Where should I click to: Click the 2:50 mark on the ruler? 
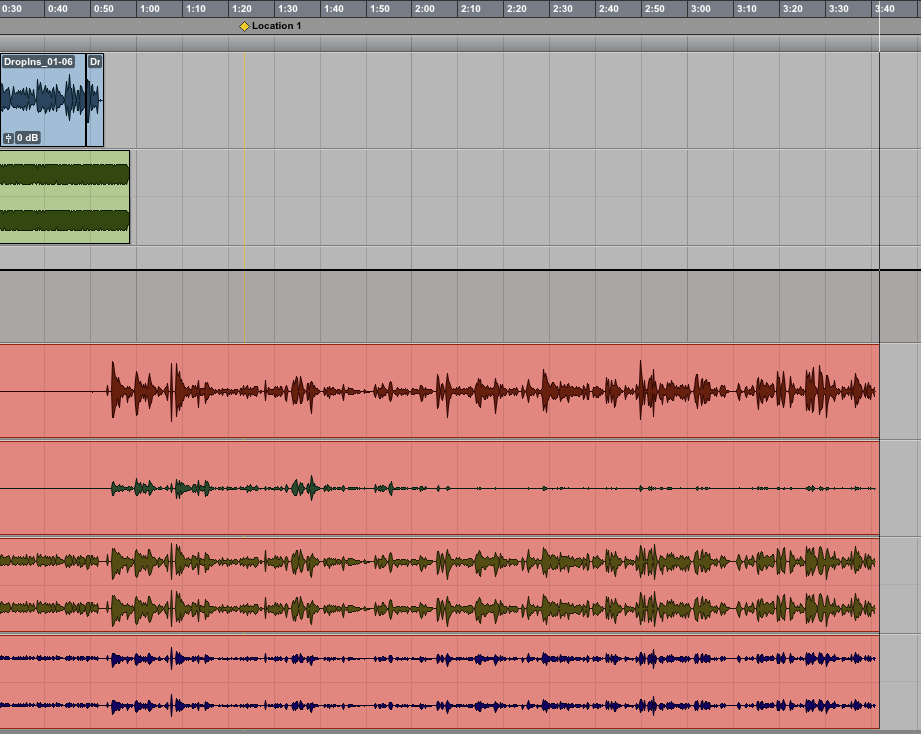(x=654, y=9)
